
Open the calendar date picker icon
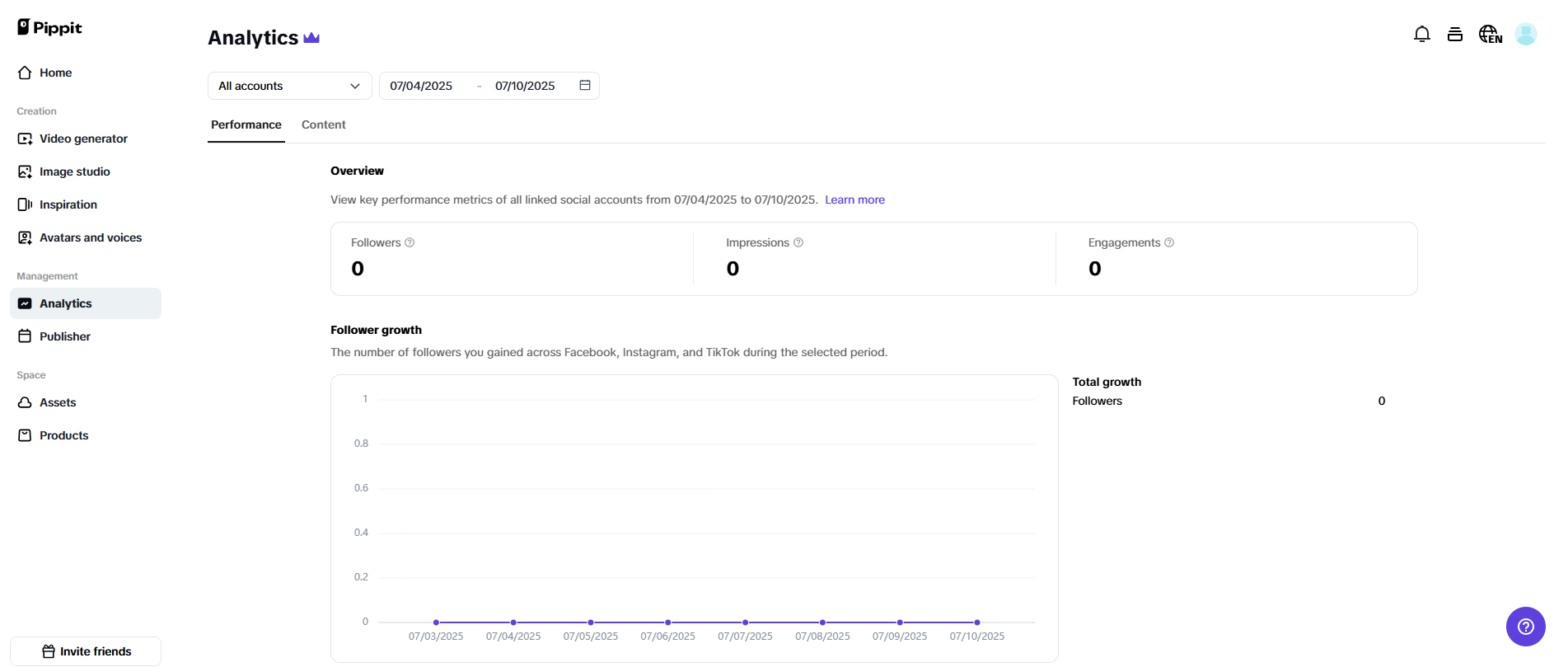tap(585, 86)
